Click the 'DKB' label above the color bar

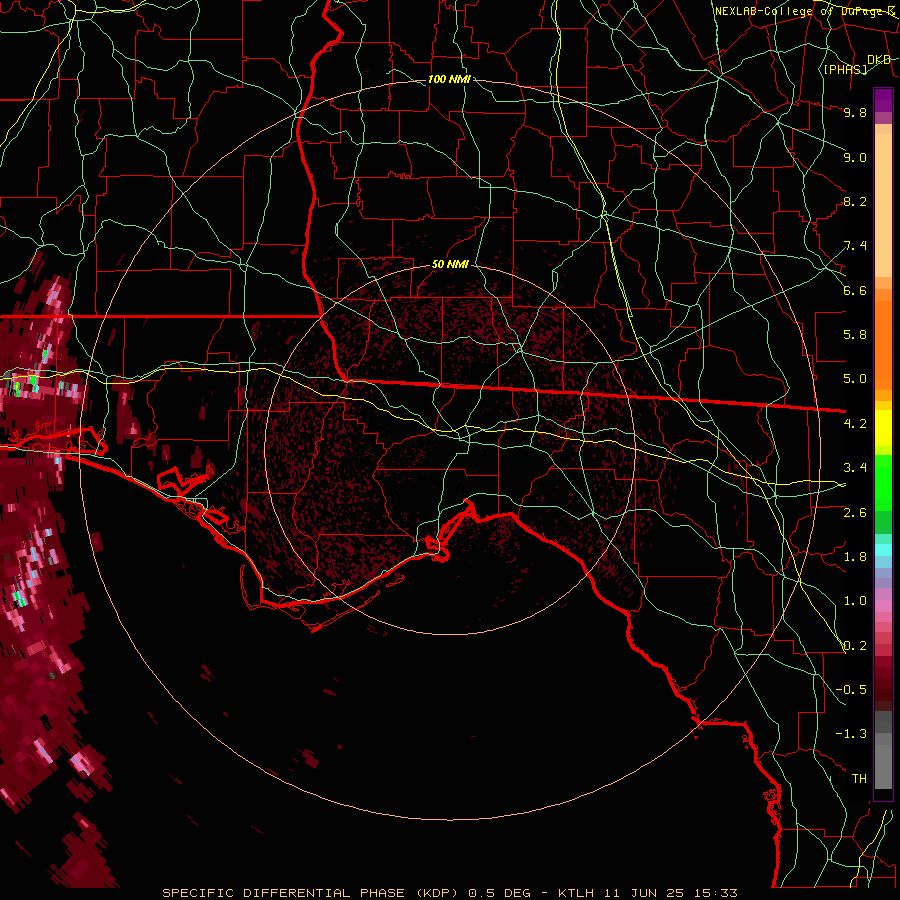tap(879, 59)
